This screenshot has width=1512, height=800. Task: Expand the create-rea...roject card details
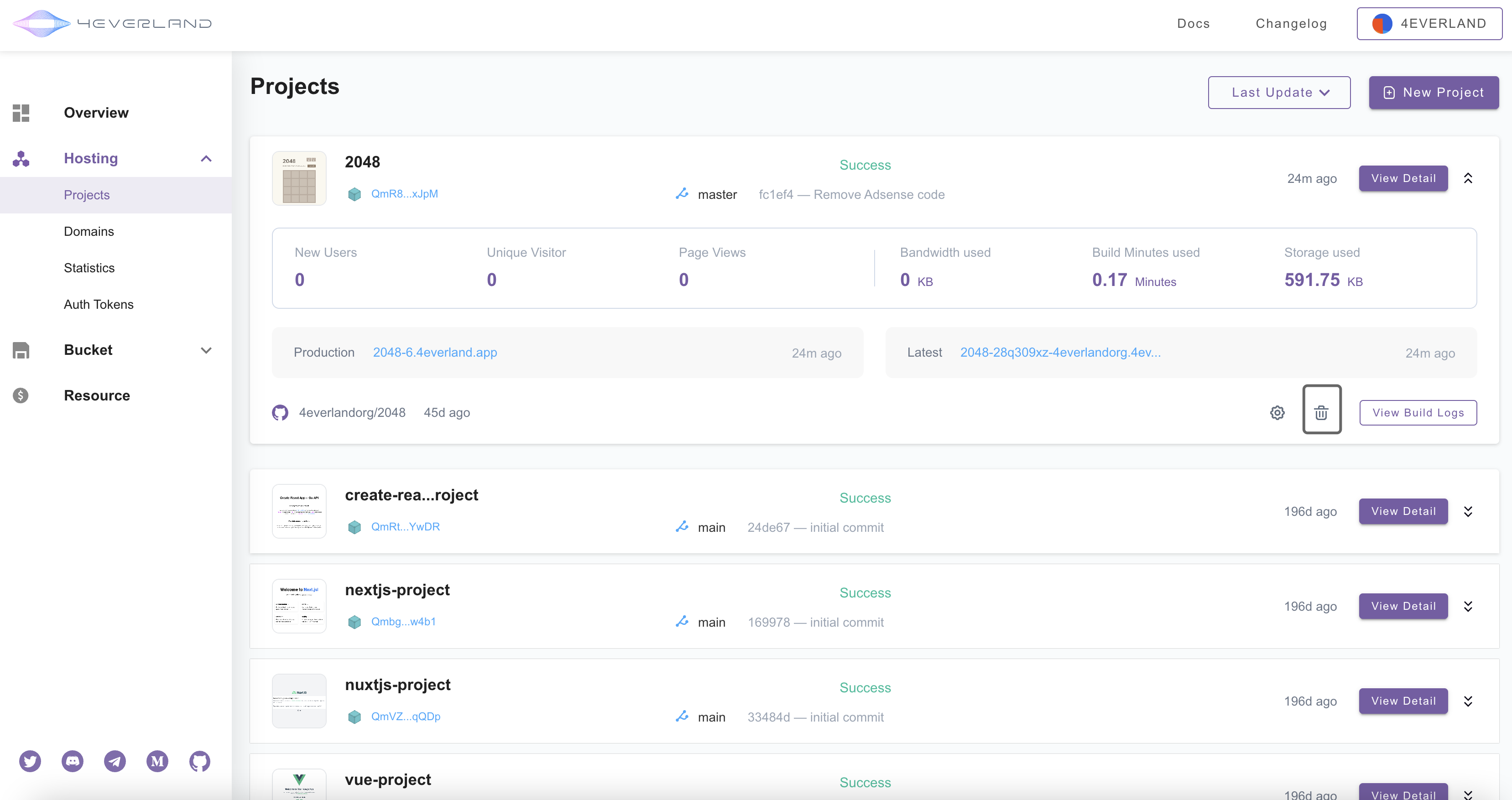(x=1467, y=511)
